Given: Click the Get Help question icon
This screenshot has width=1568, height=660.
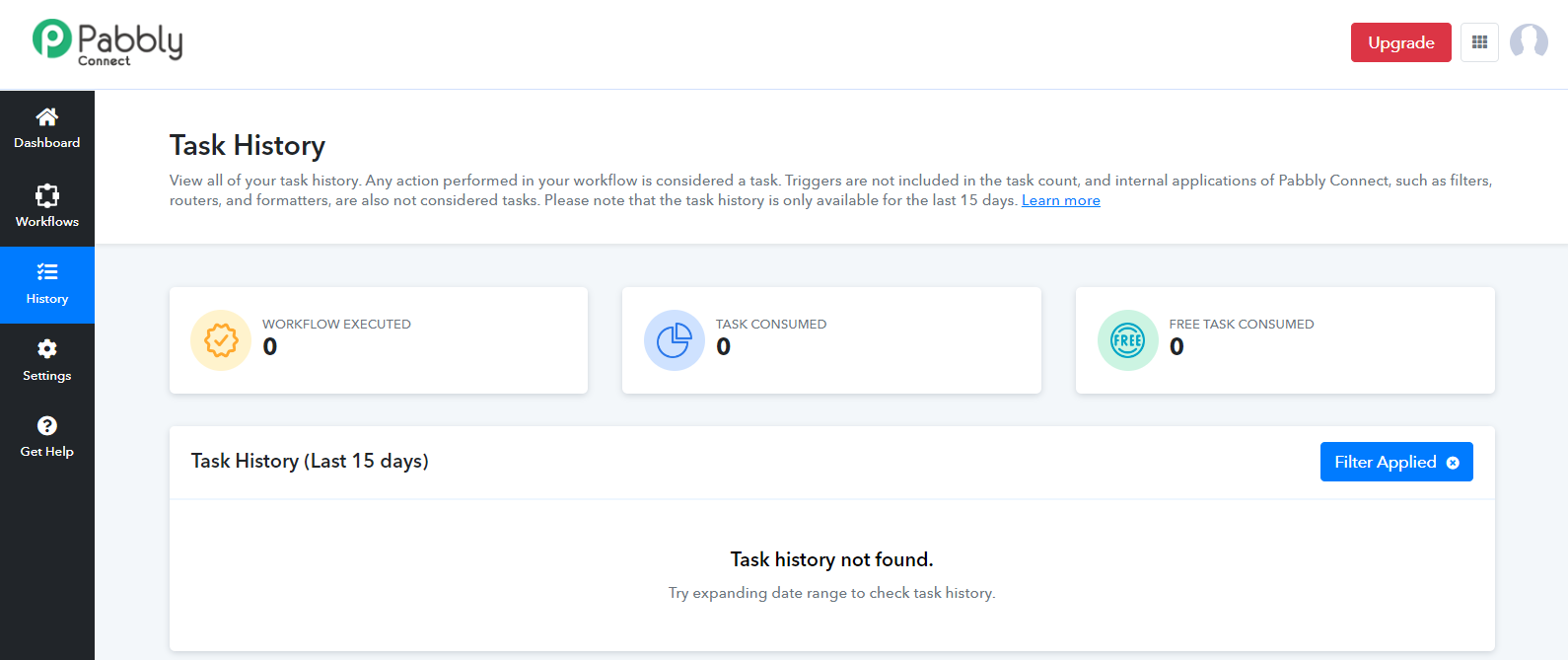Looking at the screenshot, I should click(x=46, y=425).
